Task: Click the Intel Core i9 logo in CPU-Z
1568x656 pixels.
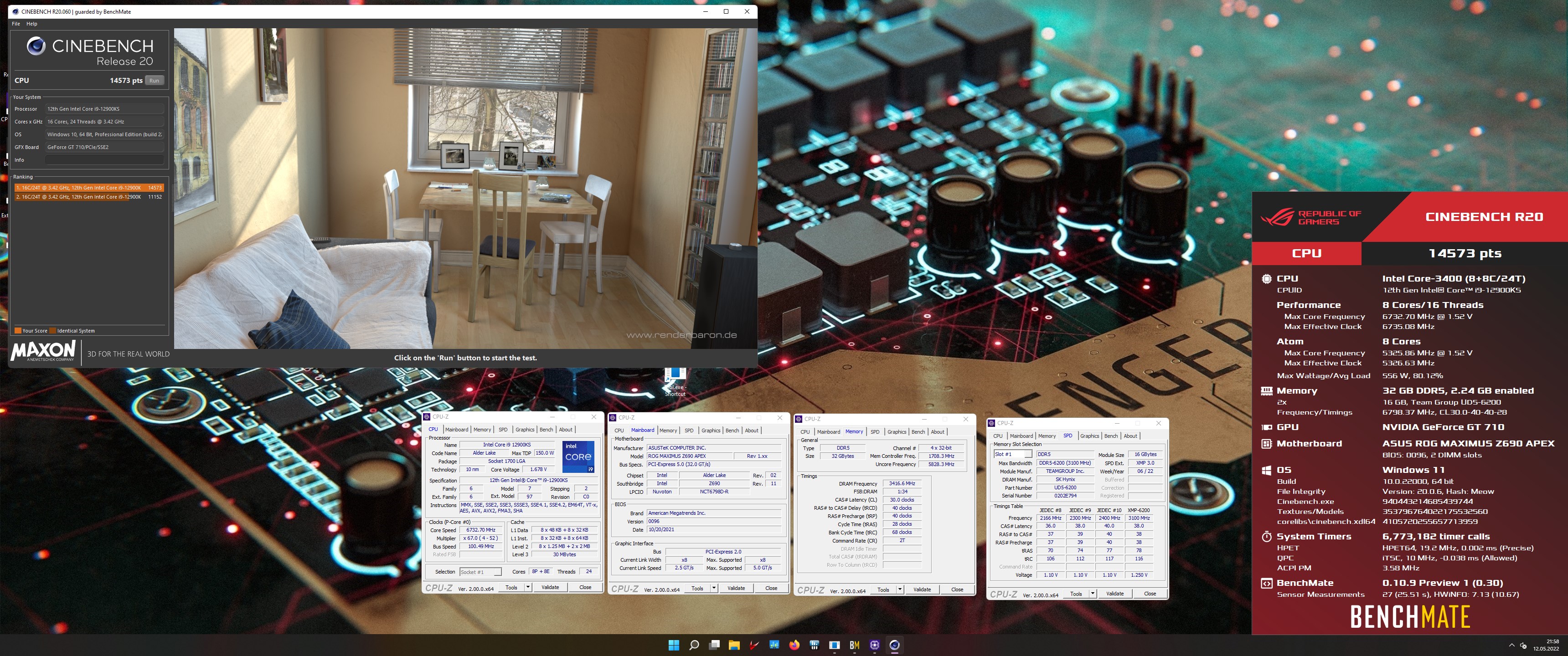Action: 578,456
